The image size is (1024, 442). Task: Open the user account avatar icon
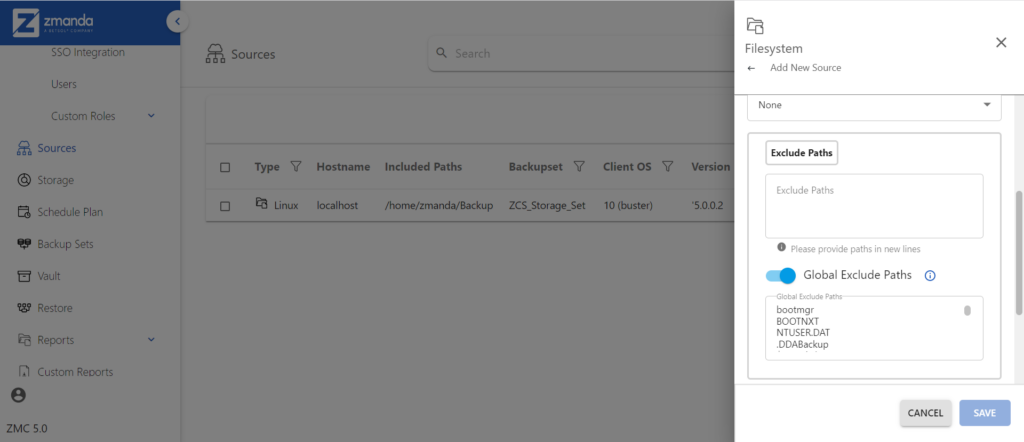point(18,395)
